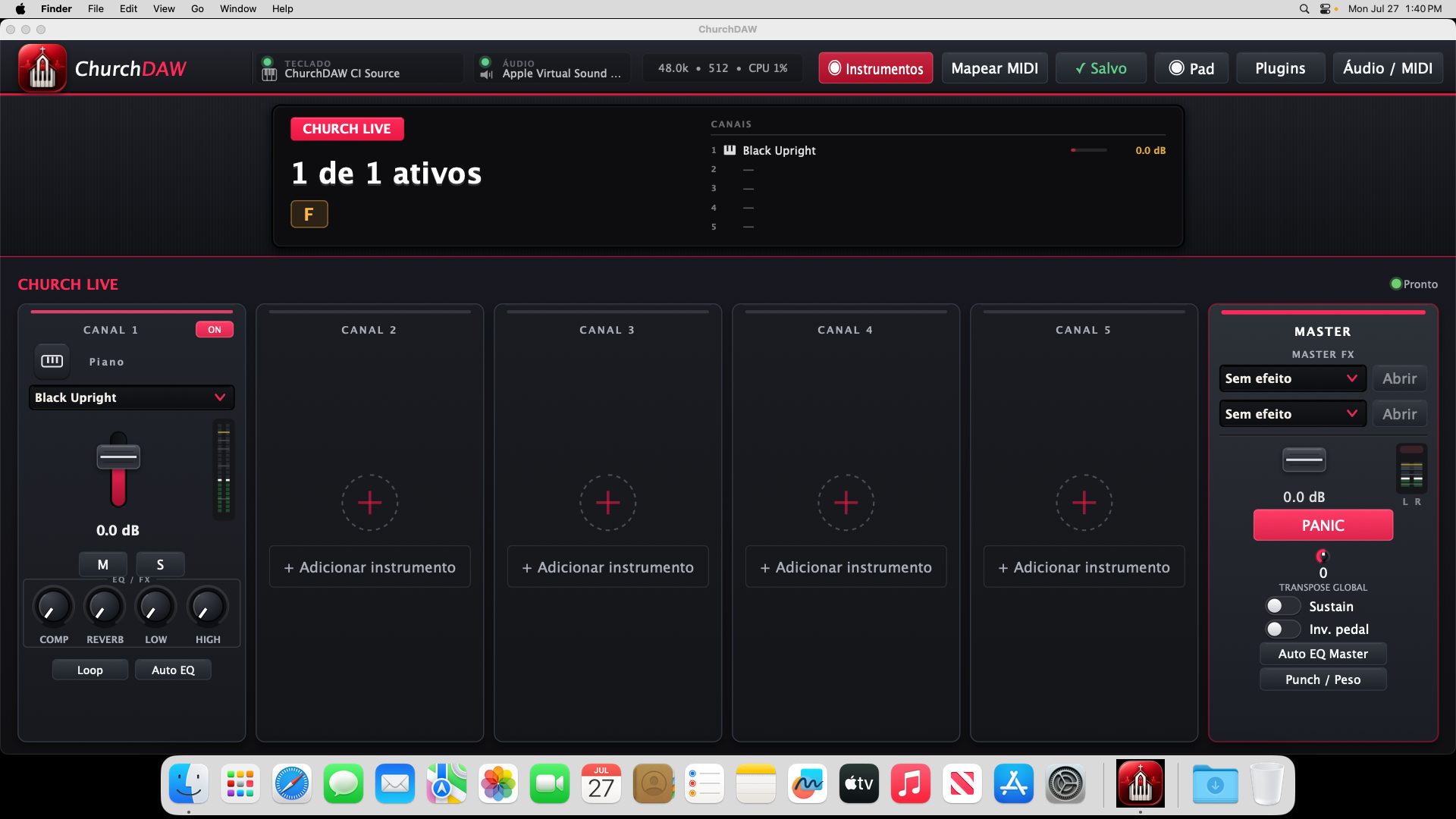
Task: Open App Store from the Dock
Action: 1014,784
